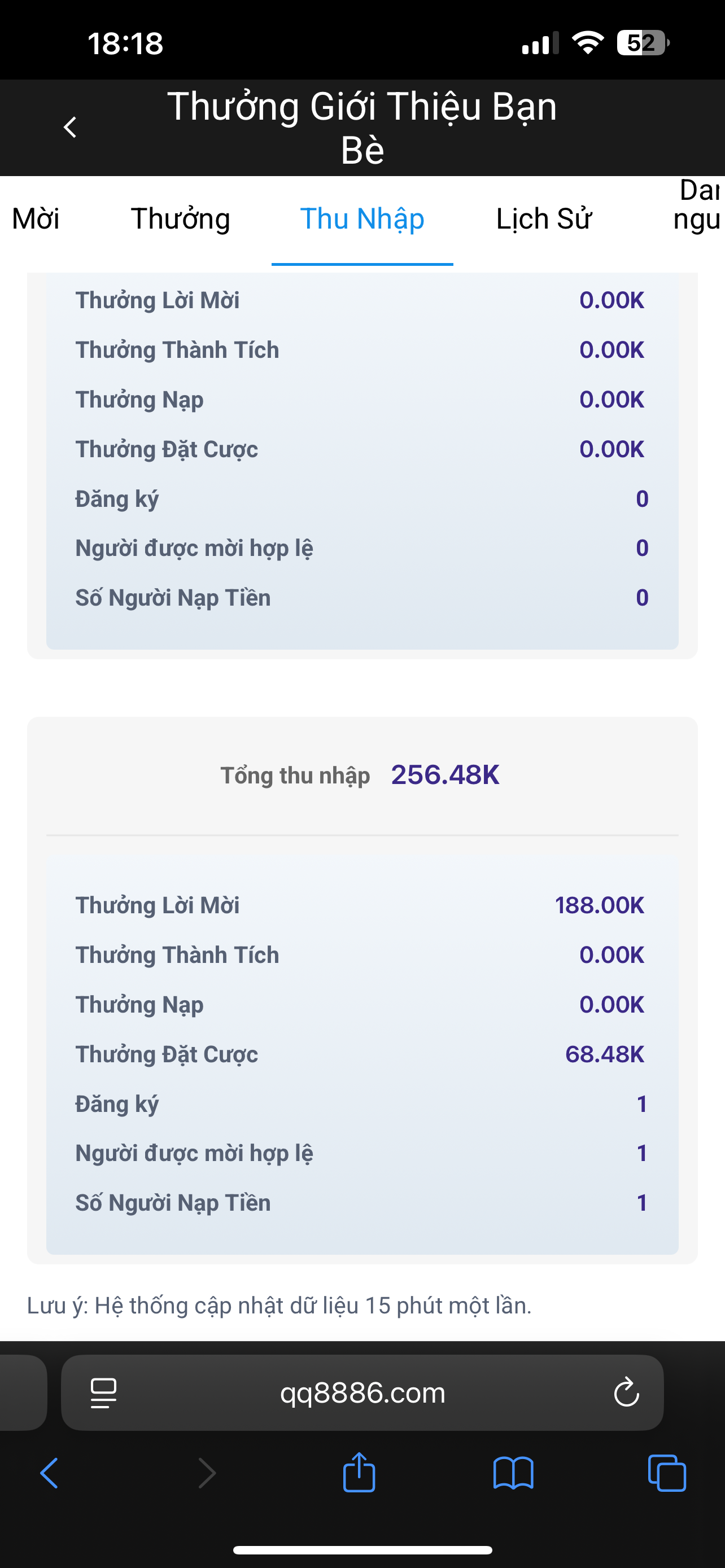The width and height of the screenshot is (725, 1568).
Task: Switch to the Mời tab
Action: pos(36,219)
